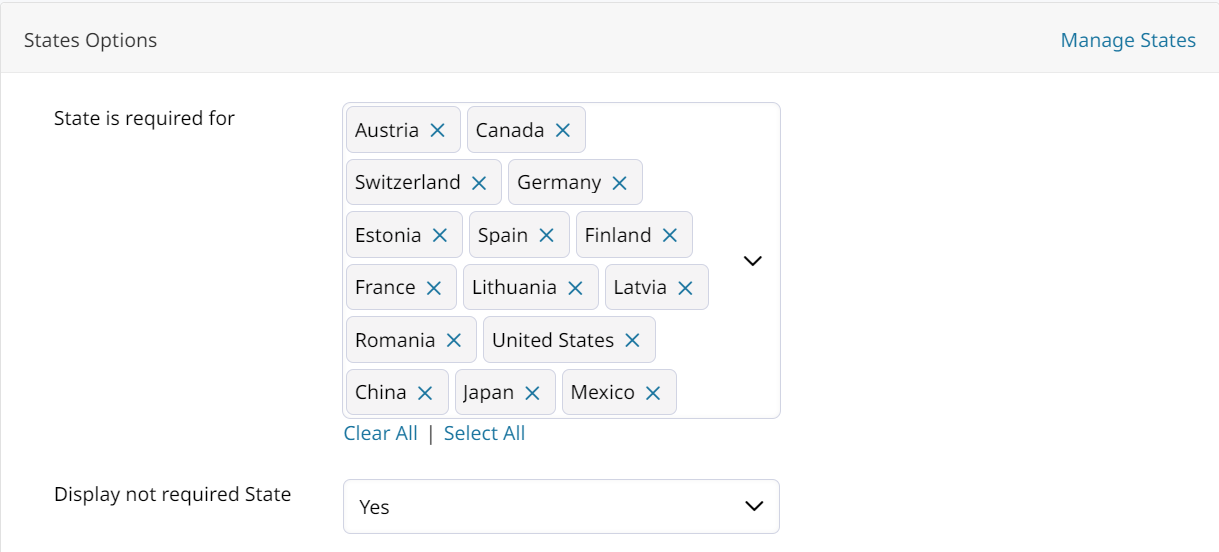The height and width of the screenshot is (552, 1219).
Task: Click the Select All link
Action: tap(484, 433)
